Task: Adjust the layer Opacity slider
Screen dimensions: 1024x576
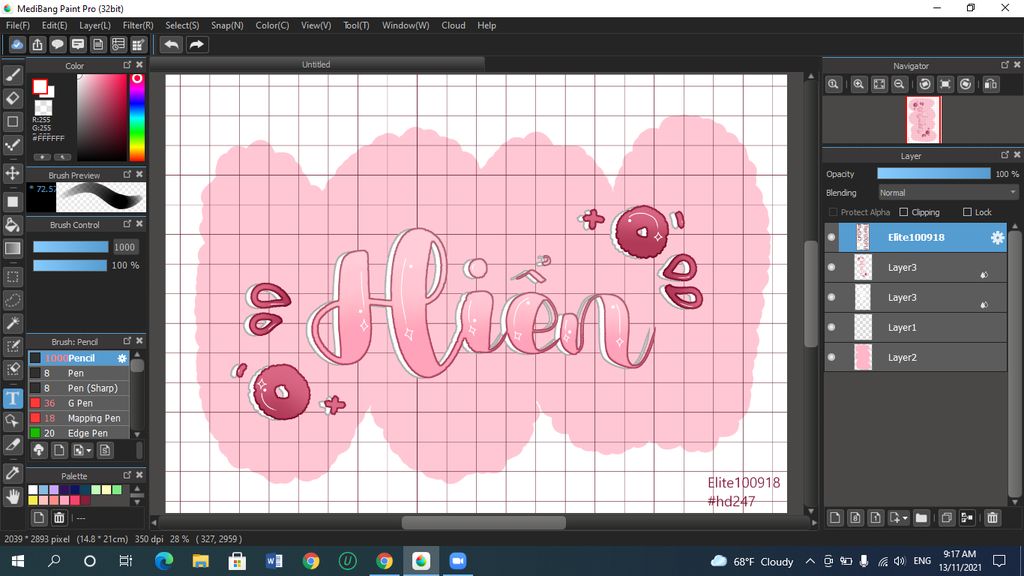Action: coord(933,174)
